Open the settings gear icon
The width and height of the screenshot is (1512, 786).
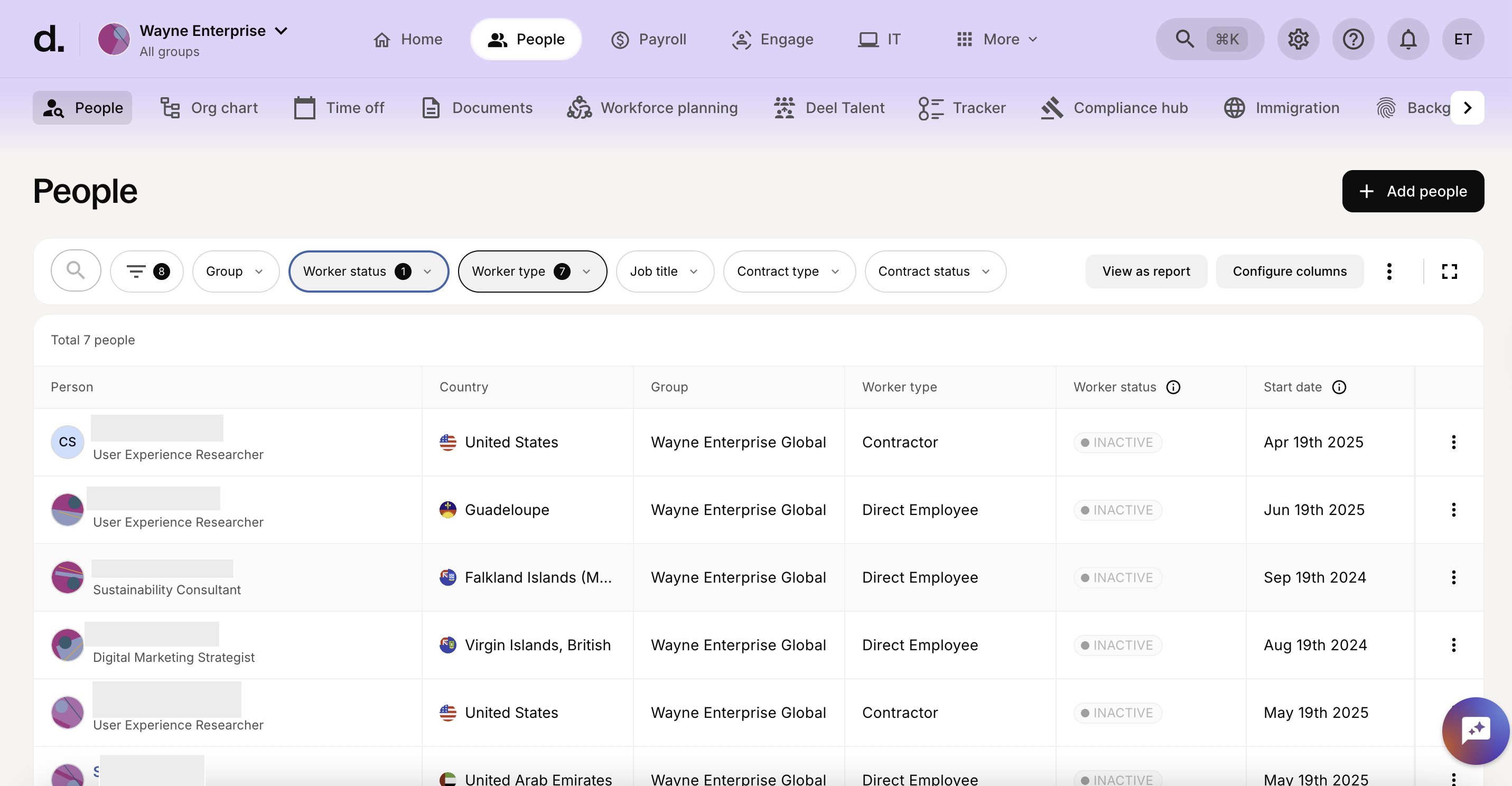[1298, 39]
